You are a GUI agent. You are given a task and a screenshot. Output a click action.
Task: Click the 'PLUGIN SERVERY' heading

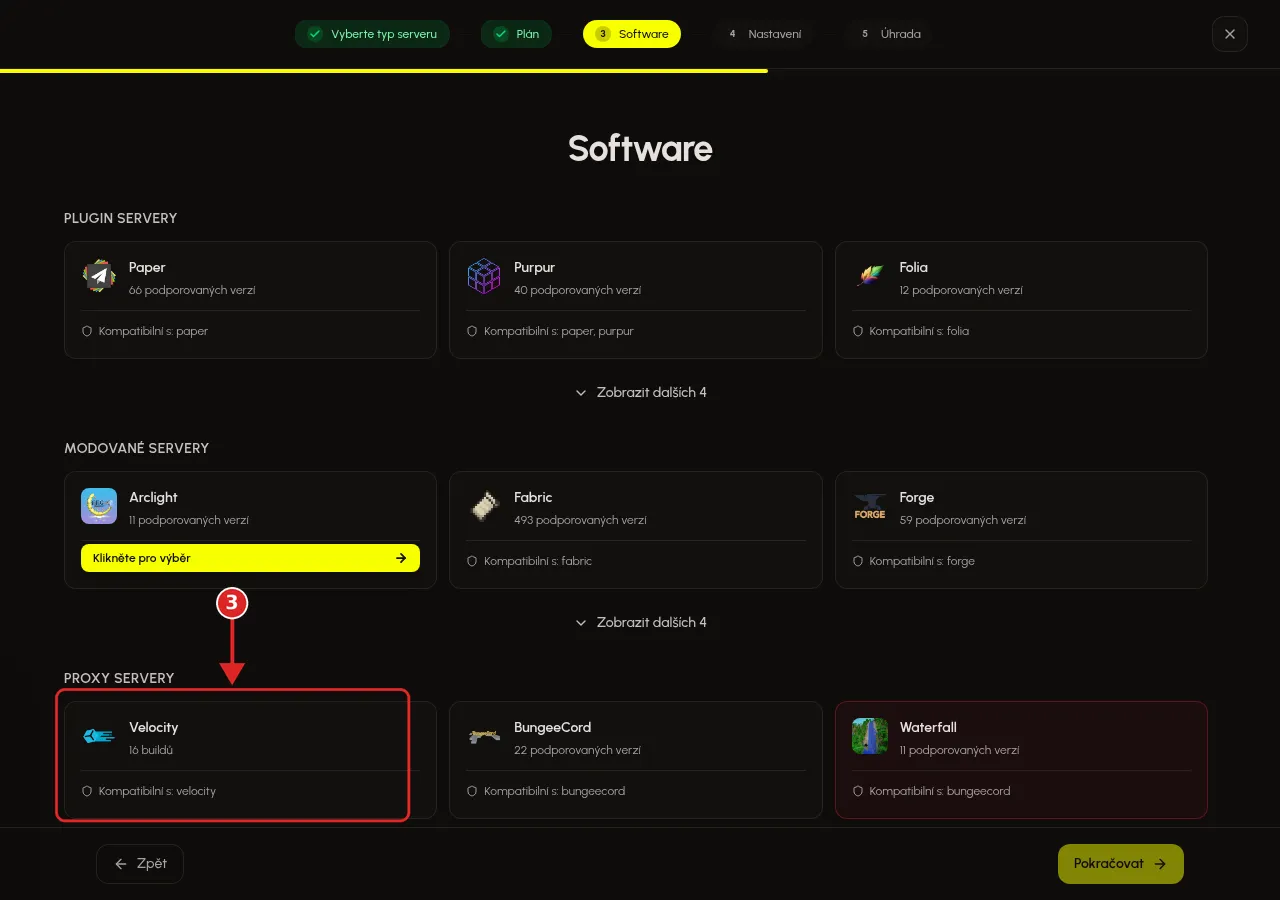(121, 218)
